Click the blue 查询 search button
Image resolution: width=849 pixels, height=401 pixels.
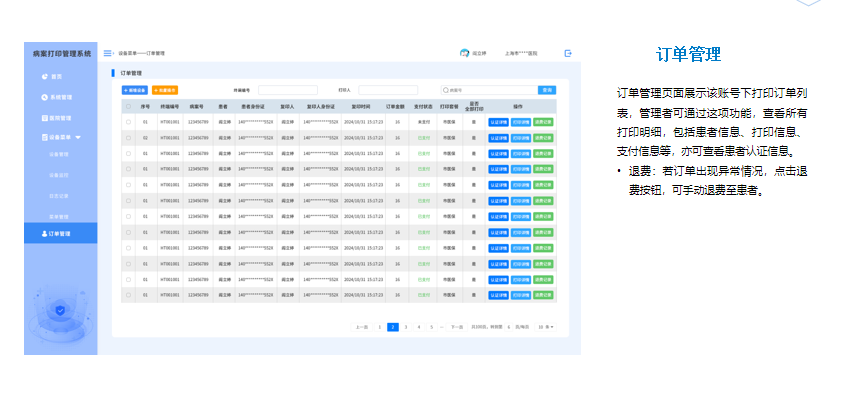[x=546, y=90]
